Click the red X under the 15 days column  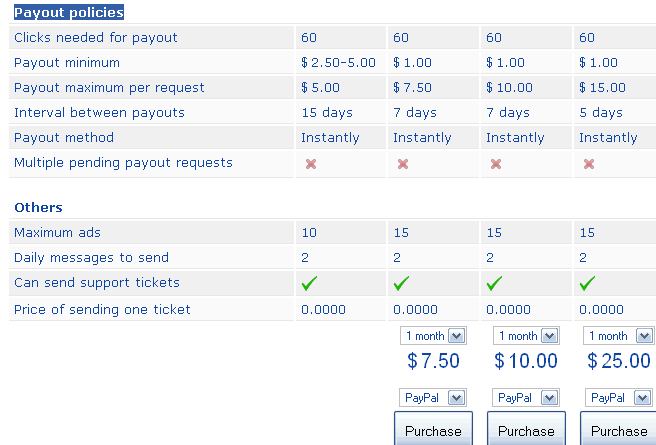[311, 164]
